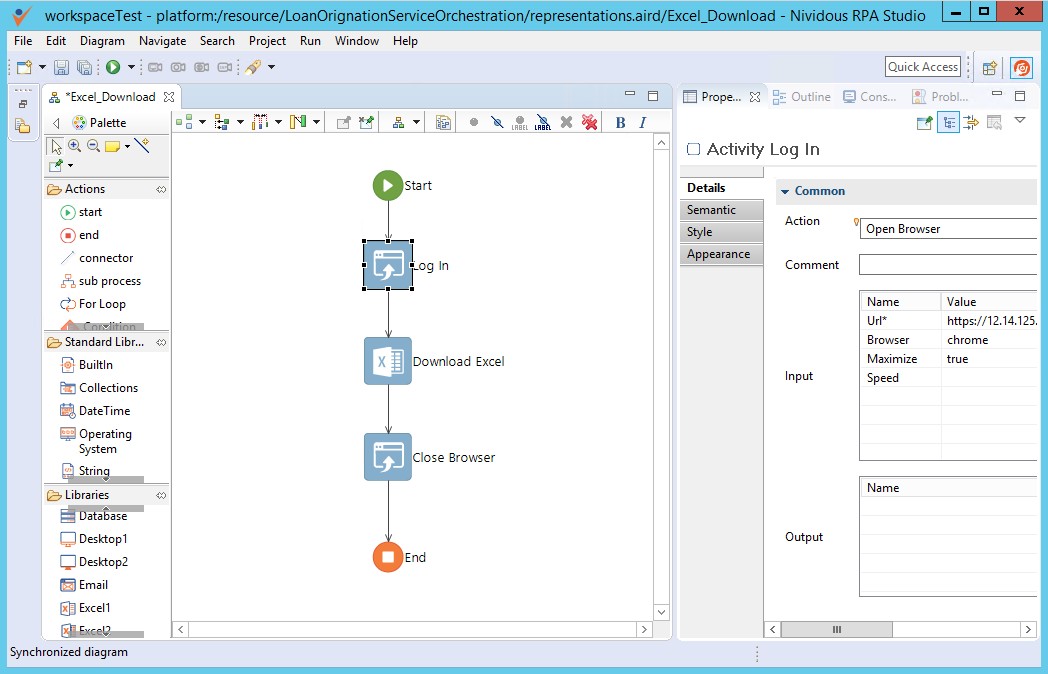Collapse the Libraries palette group
The width and height of the screenshot is (1048, 674).
161,495
